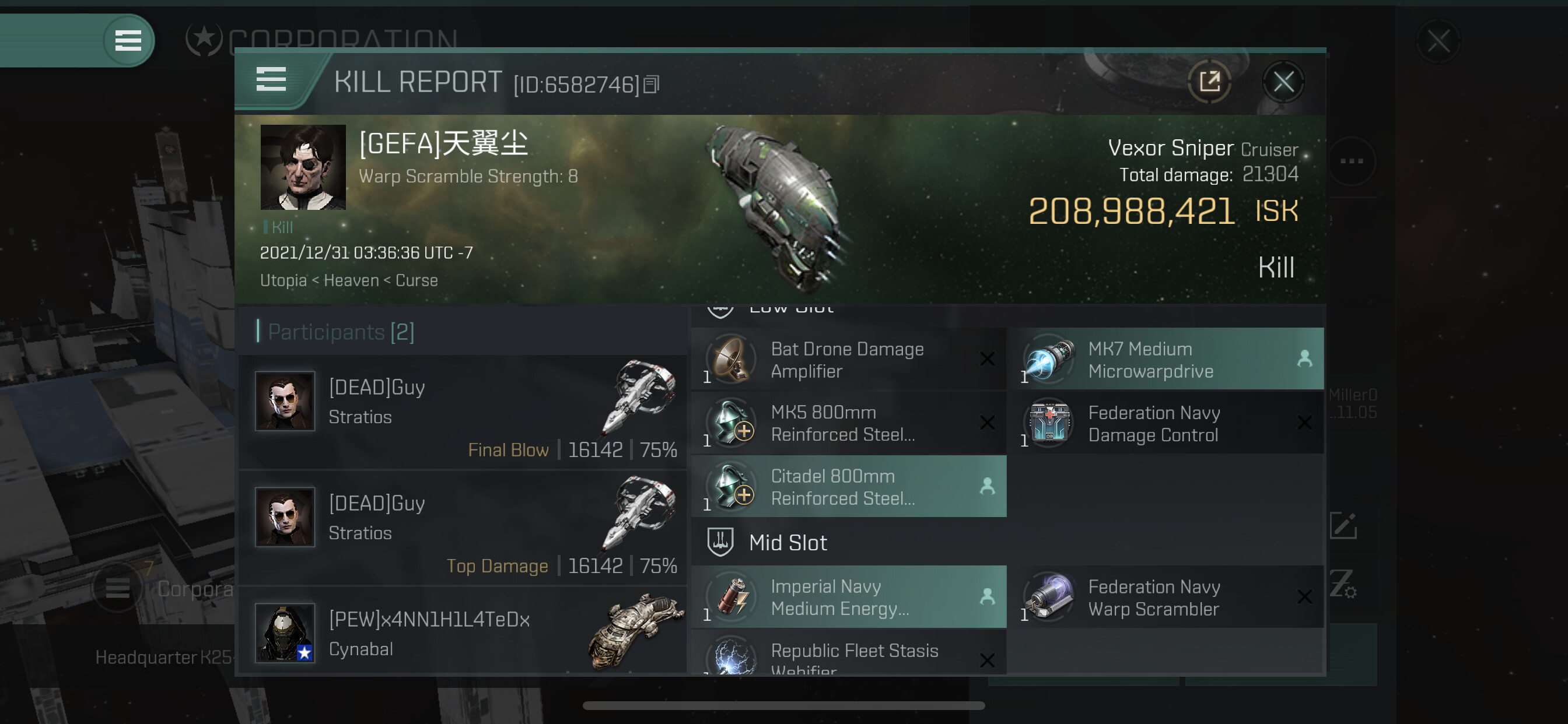Click the Bat Drone Damage Amplifier icon

coord(732,359)
